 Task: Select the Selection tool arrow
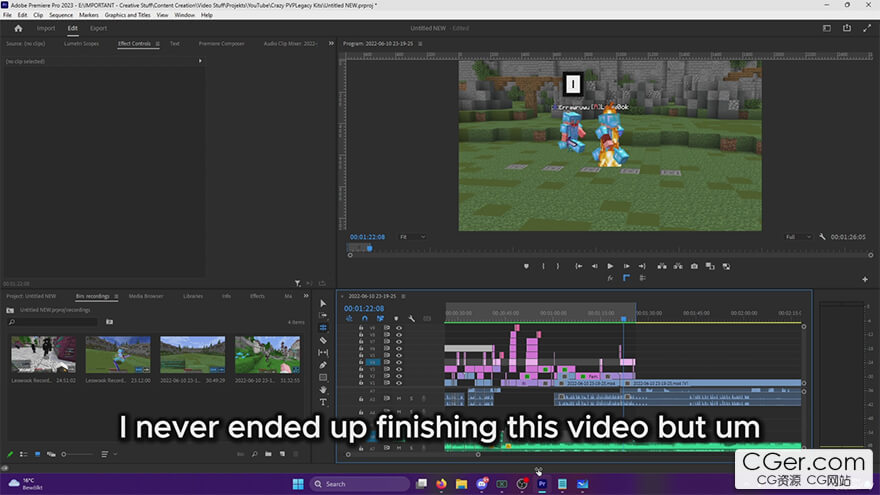pyautogui.click(x=323, y=304)
